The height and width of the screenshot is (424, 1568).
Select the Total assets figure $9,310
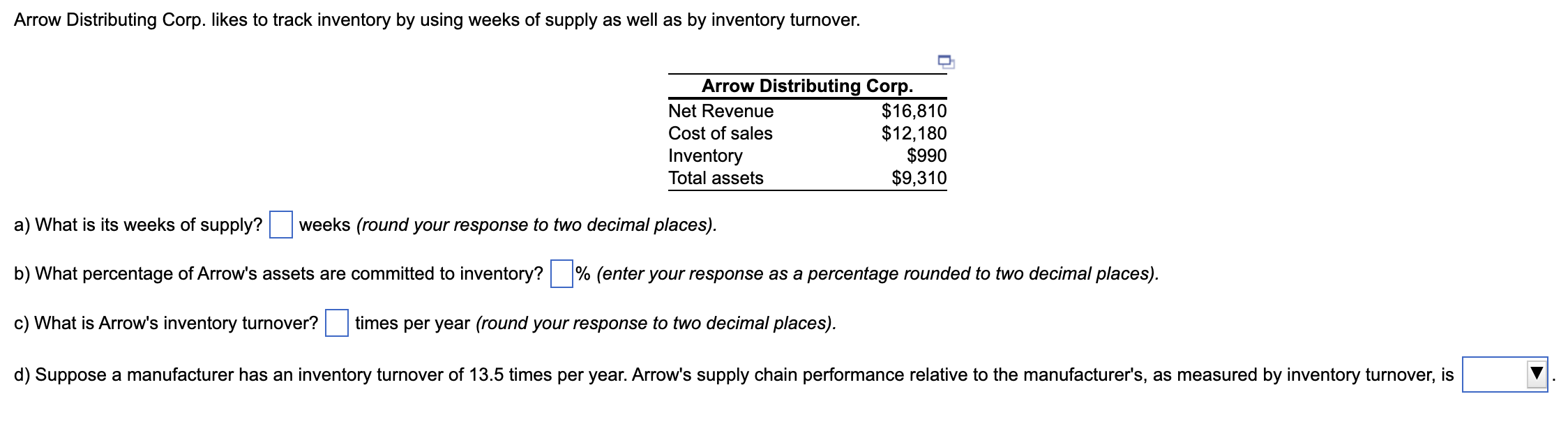[x=918, y=178]
